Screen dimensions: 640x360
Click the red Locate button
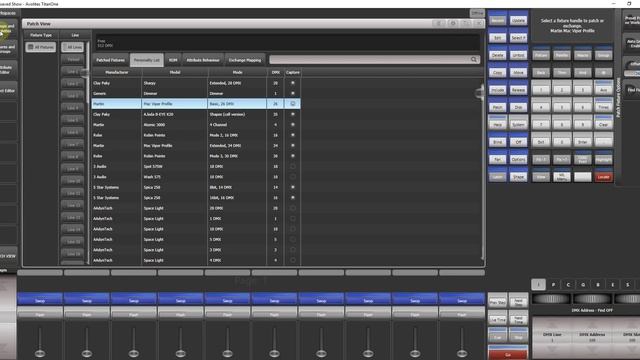(x=603, y=177)
